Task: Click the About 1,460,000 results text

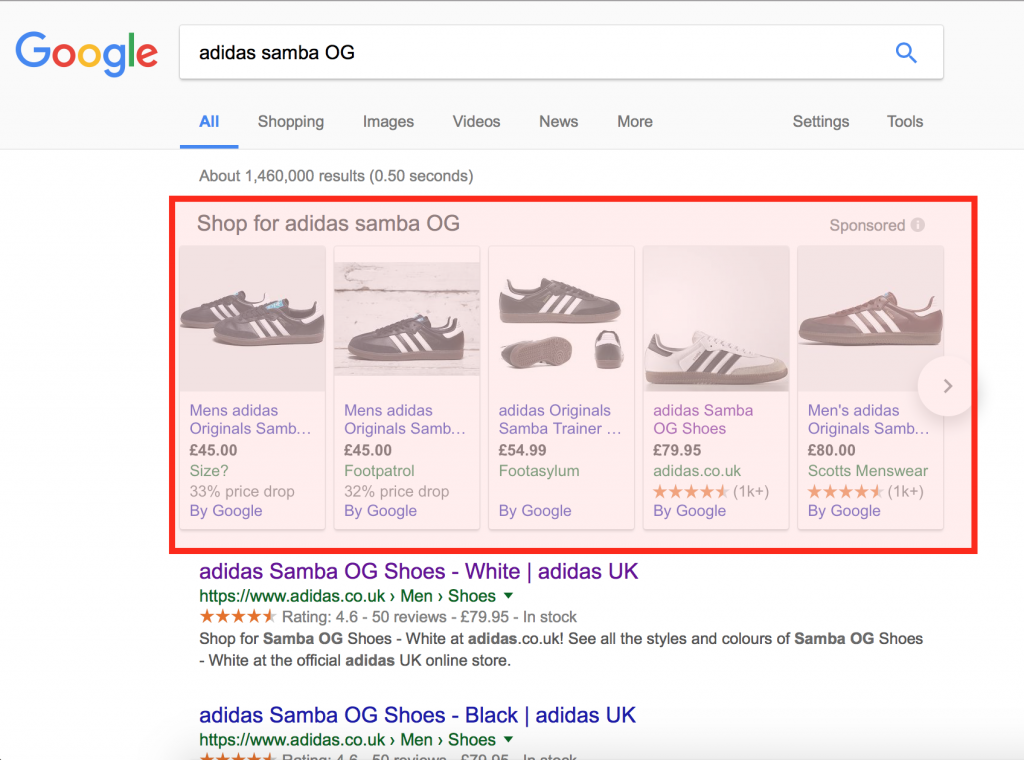Action: point(336,176)
